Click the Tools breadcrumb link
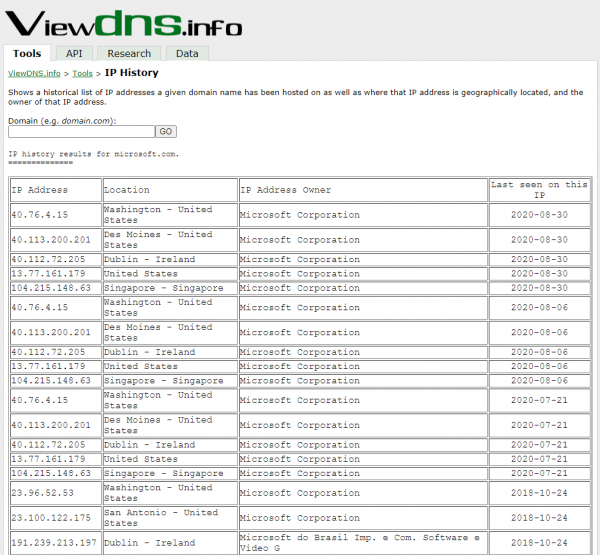 coord(82,73)
